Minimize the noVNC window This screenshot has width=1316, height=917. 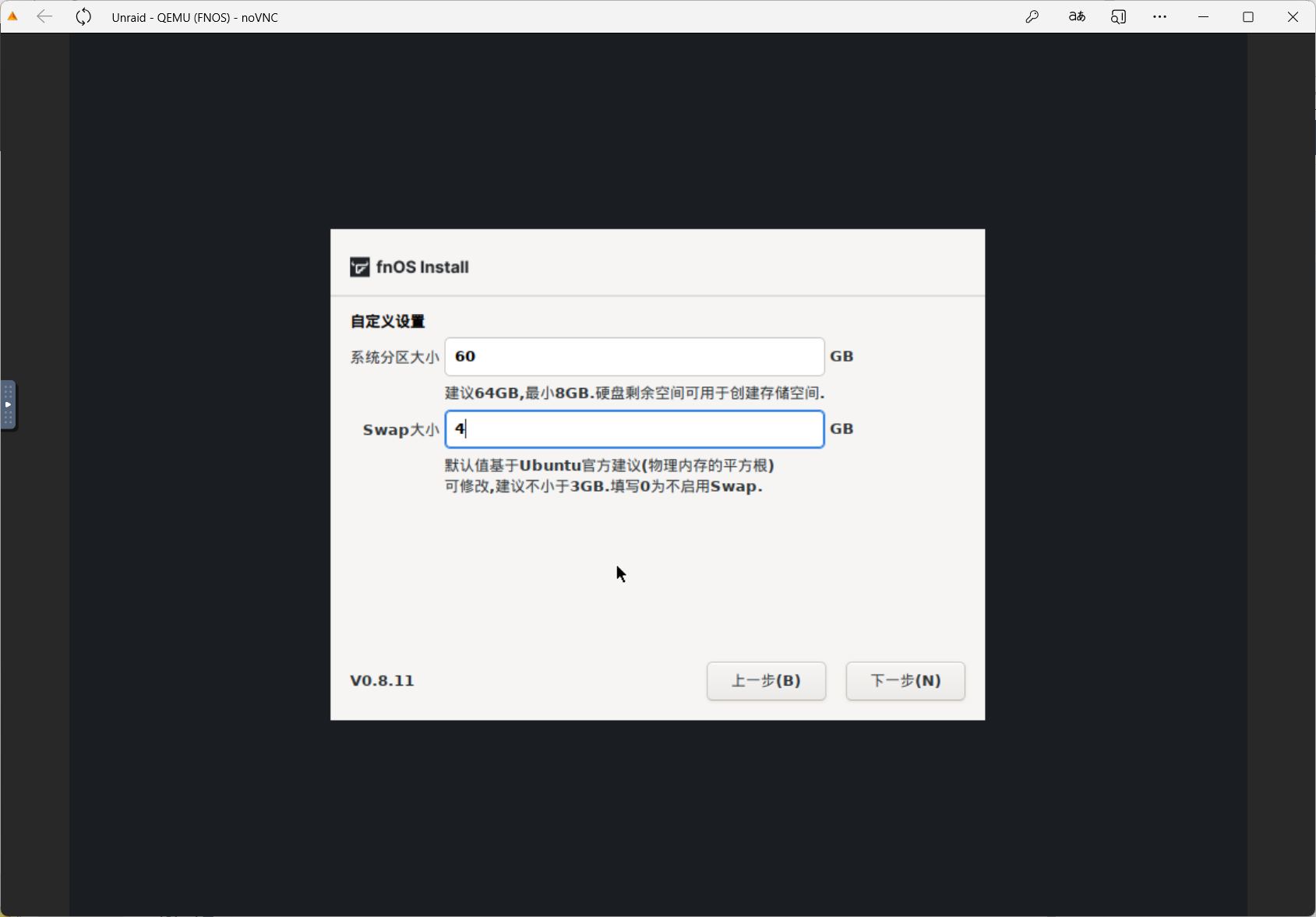[1204, 16]
